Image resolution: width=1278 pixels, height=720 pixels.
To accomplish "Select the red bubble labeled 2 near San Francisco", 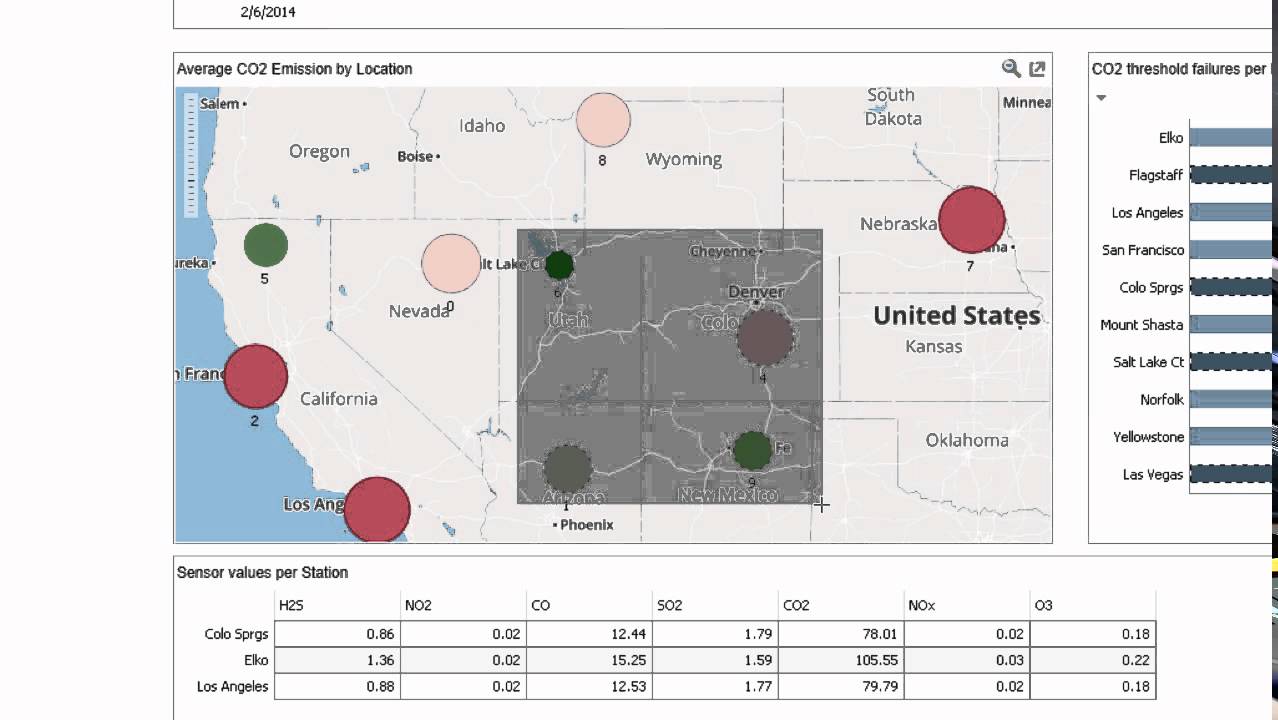I will [256, 376].
